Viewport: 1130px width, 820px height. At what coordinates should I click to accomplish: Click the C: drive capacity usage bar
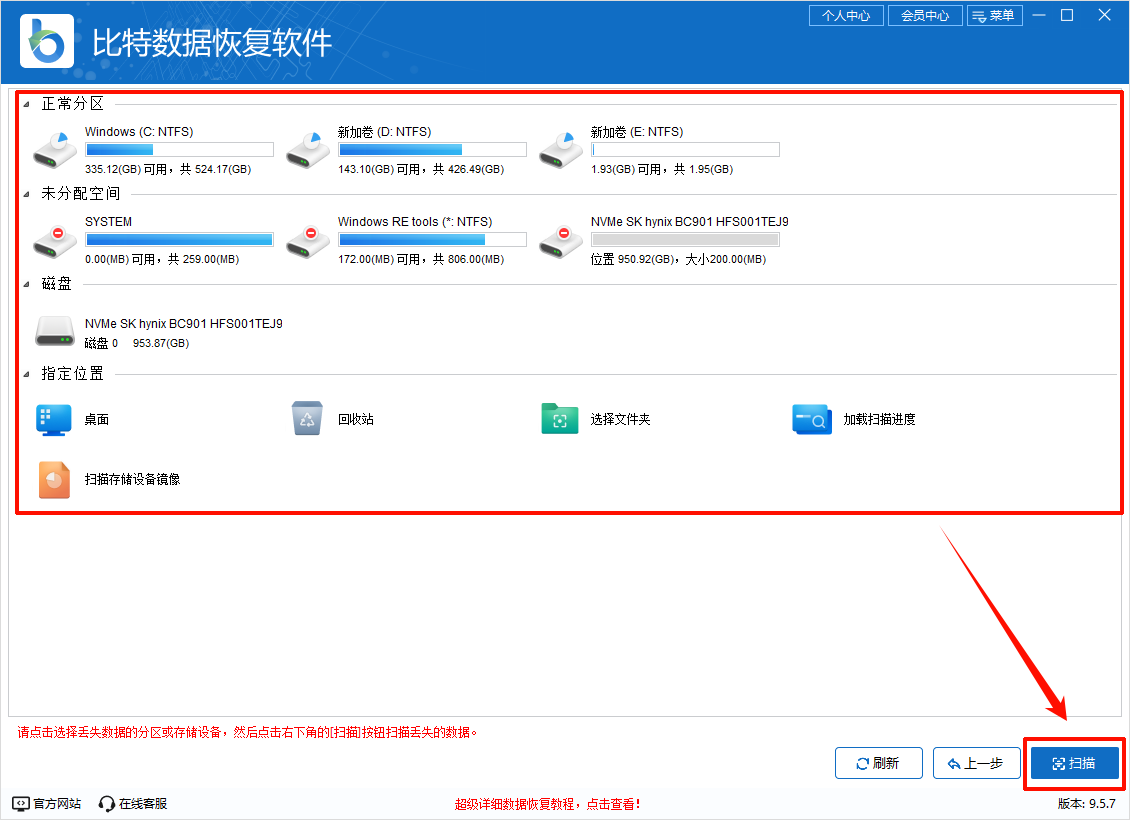(178, 148)
